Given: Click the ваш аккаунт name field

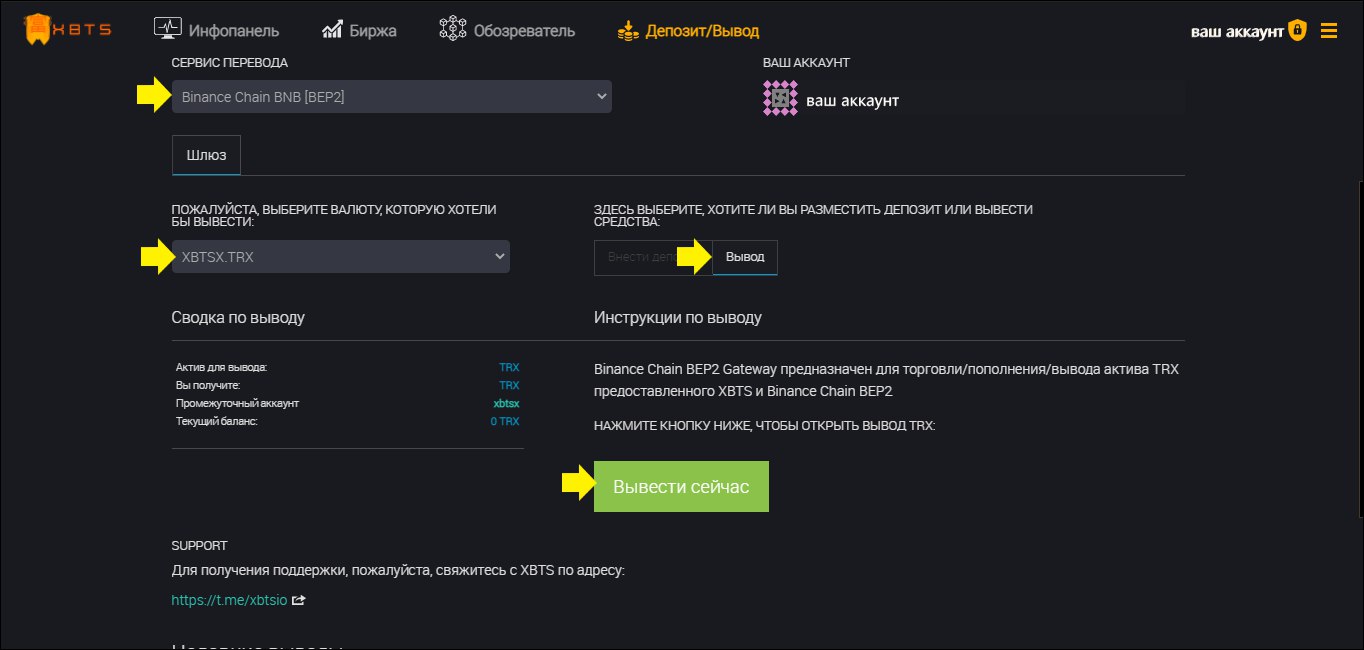Looking at the screenshot, I should point(992,100).
